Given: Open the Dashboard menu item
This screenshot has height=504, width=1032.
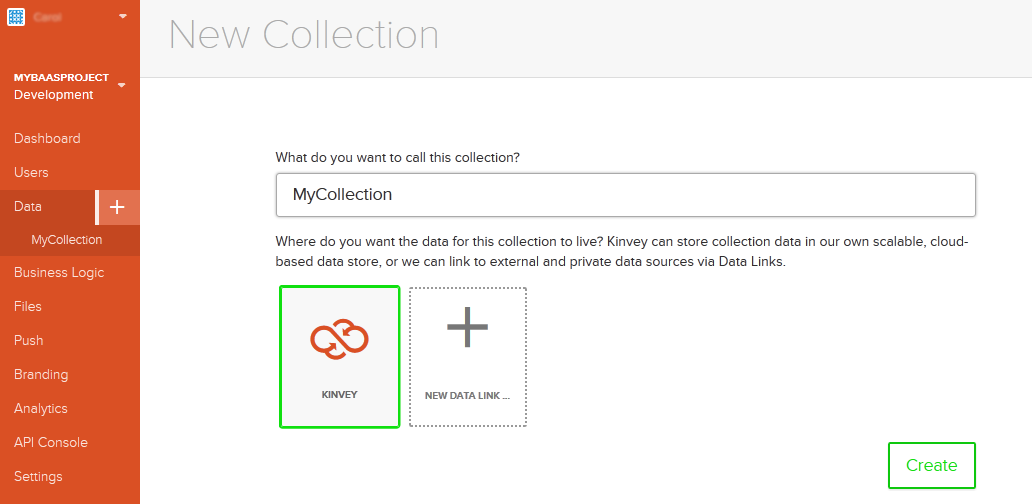Looking at the screenshot, I should tap(47, 139).
